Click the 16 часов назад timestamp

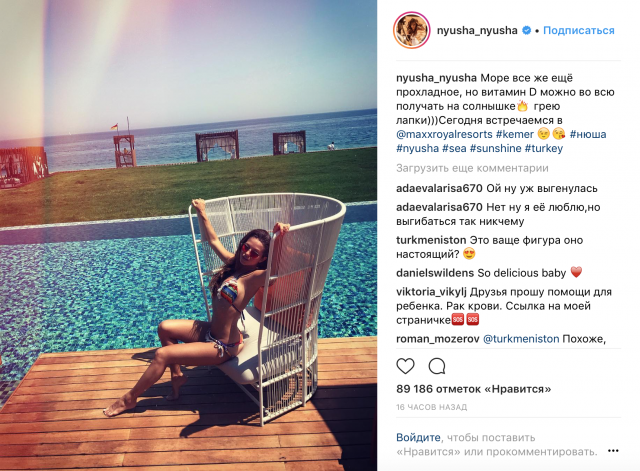coord(431,407)
